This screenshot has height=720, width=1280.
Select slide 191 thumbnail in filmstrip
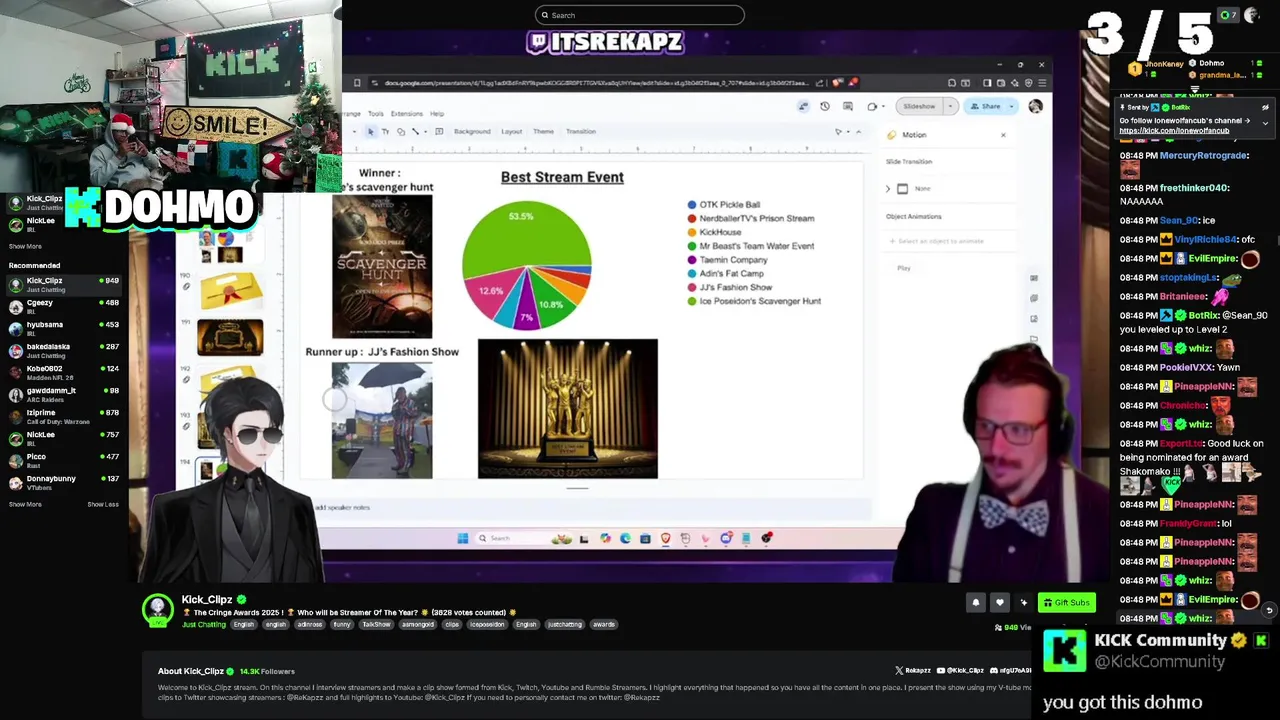pyautogui.click(x=230, y=338)
